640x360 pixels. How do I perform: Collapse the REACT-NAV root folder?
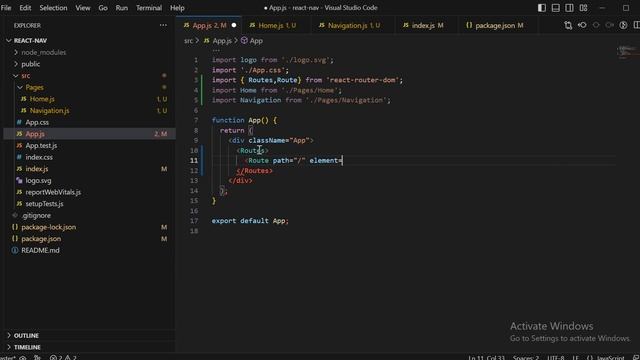[88, 40]
